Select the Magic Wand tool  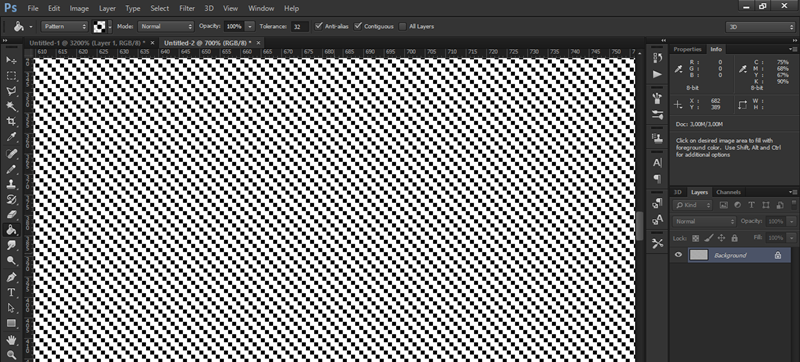tap(11, 106)
